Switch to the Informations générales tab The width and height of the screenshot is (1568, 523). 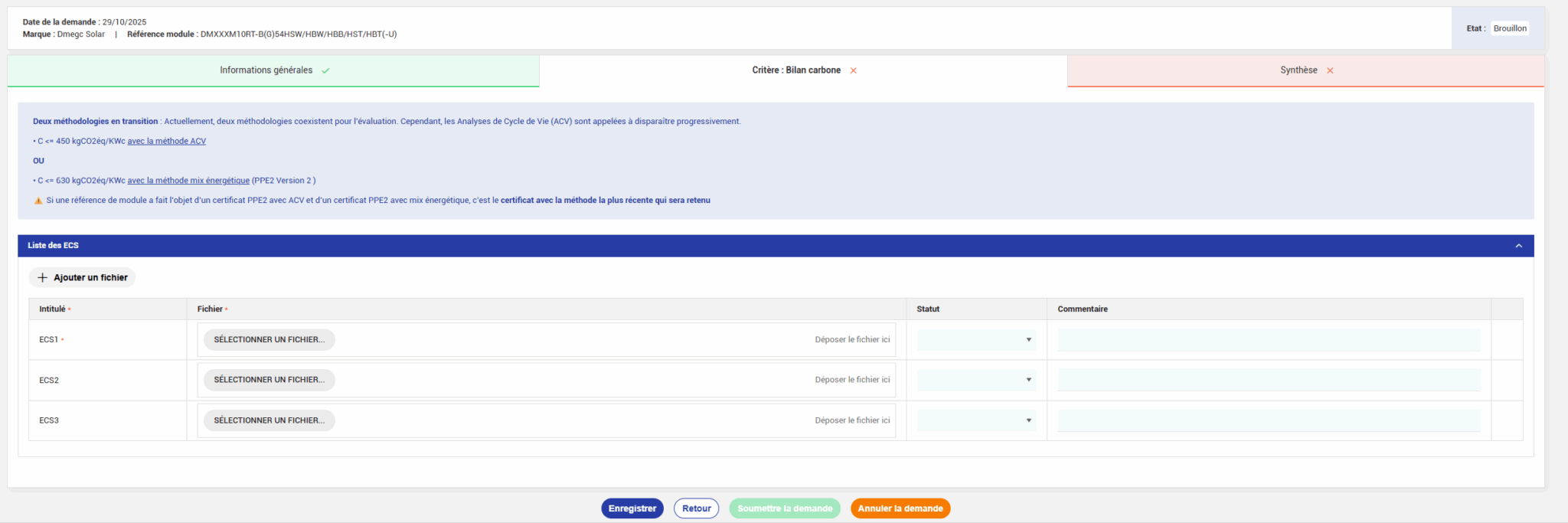pyautogui.click(x=266, y=70)
